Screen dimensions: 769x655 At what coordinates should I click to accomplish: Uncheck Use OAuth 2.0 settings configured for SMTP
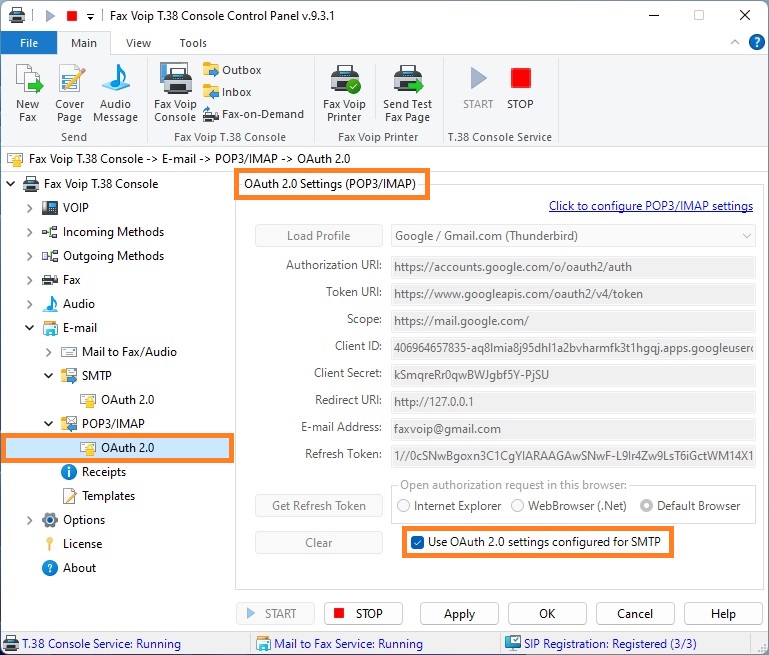pyautogui.click(x=417, y=542)
